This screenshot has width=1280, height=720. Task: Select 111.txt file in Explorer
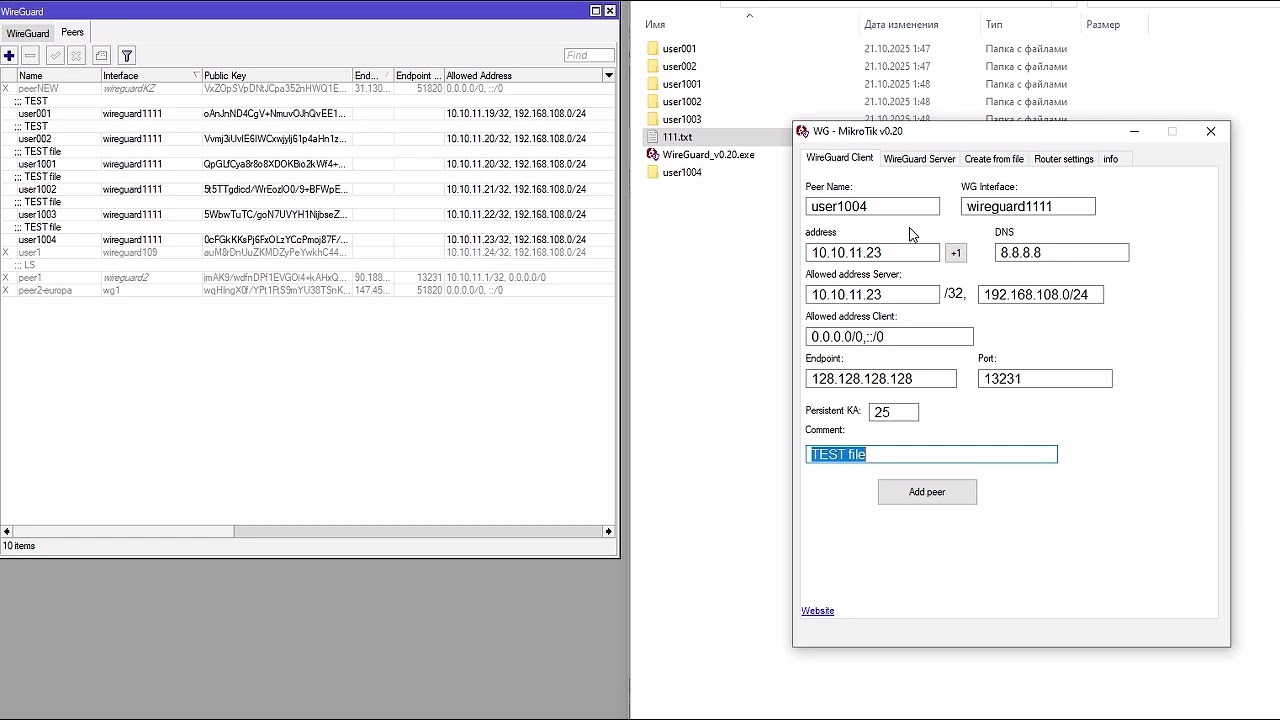[x=677, y=137]
